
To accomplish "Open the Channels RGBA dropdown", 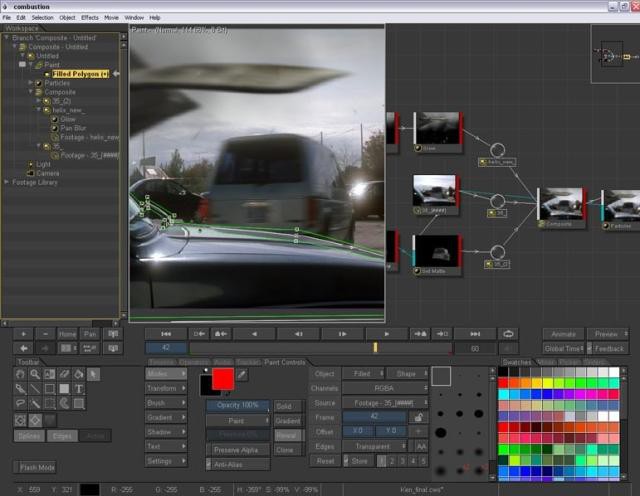I will click(384, 388).
